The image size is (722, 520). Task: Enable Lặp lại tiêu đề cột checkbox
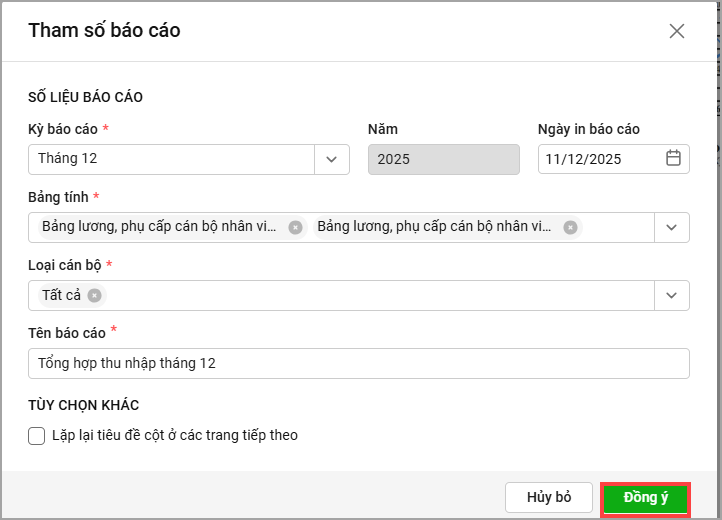pos(37,435)
